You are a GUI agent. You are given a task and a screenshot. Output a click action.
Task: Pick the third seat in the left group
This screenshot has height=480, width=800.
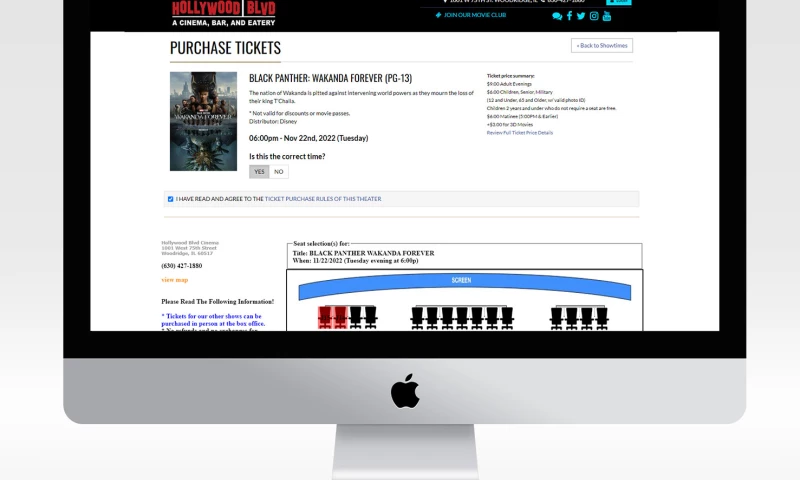tap(355, 317)
